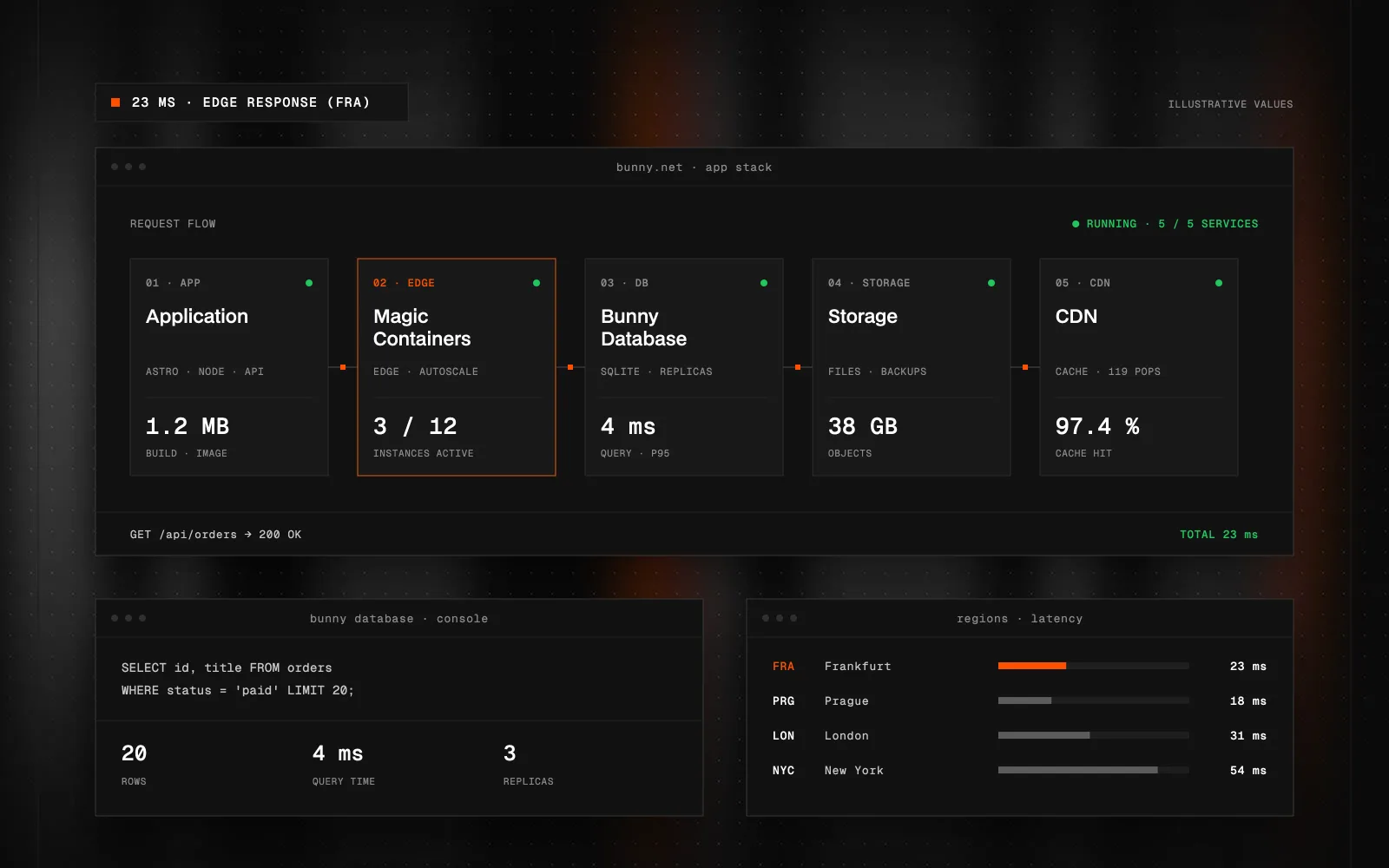Click the SELECT id, title FROM orders query line
Viewport: 1389px width, 868px height.
[x=227, y=667]
